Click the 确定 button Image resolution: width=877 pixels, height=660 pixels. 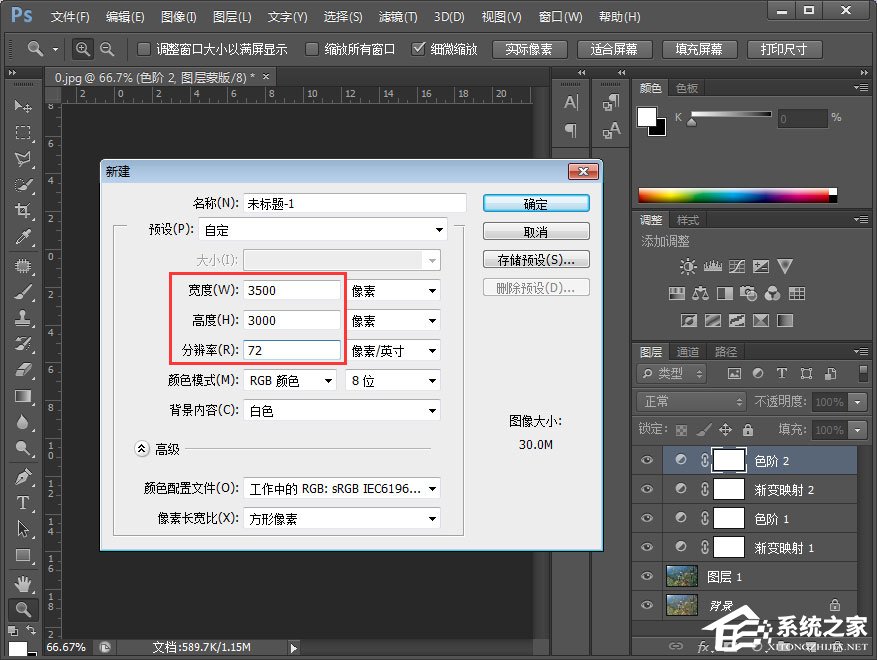(x=536, y=202)
